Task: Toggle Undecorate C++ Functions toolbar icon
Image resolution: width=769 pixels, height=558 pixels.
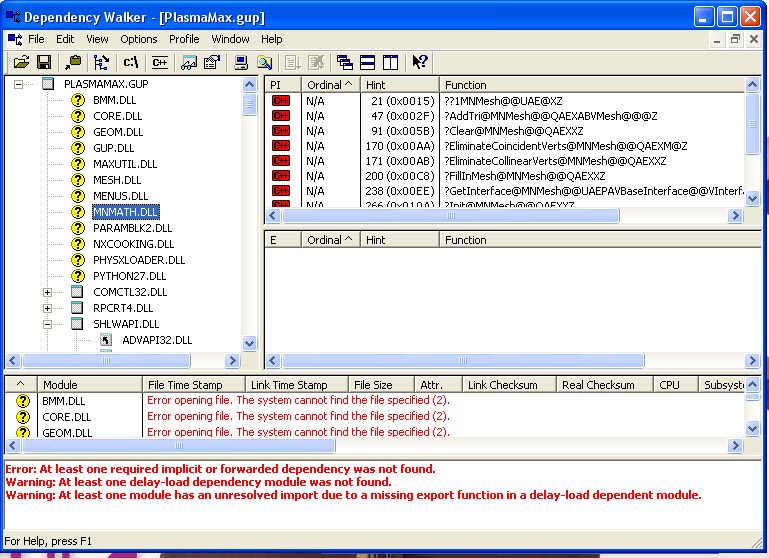Action: click(160, 62)
